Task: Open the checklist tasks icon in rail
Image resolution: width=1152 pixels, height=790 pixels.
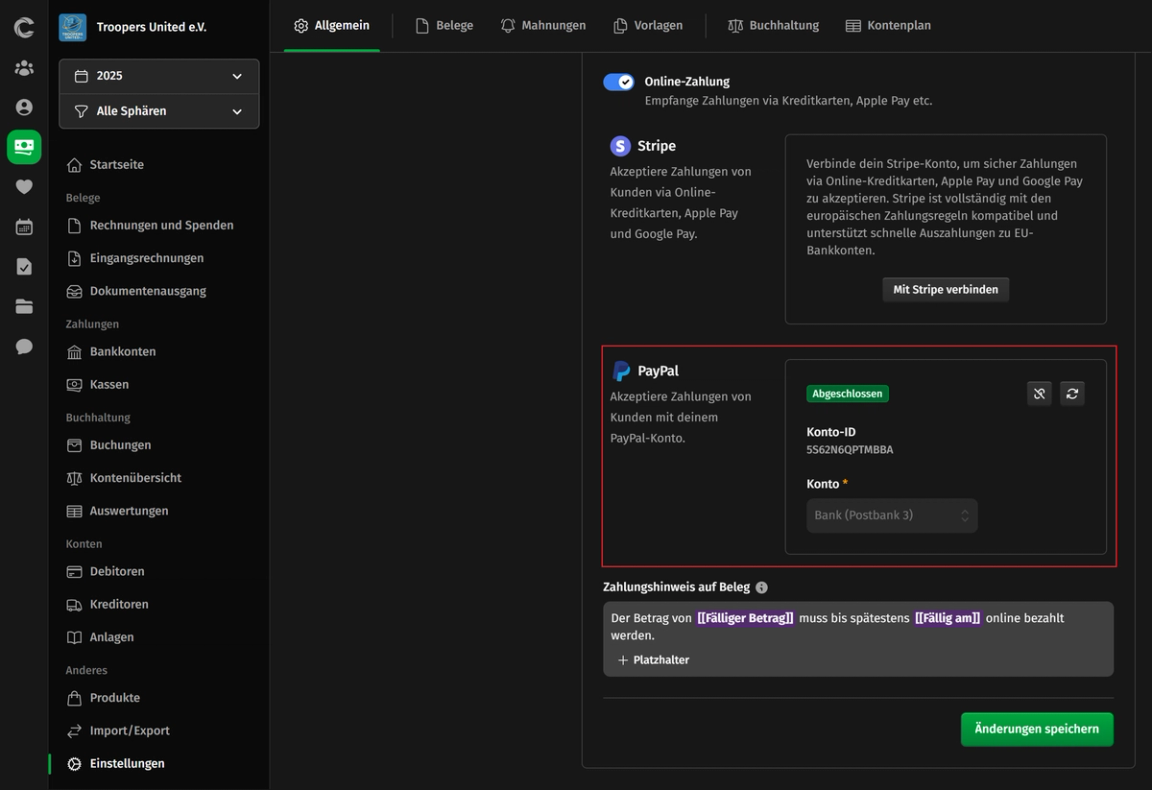Action: click(24, 266)
